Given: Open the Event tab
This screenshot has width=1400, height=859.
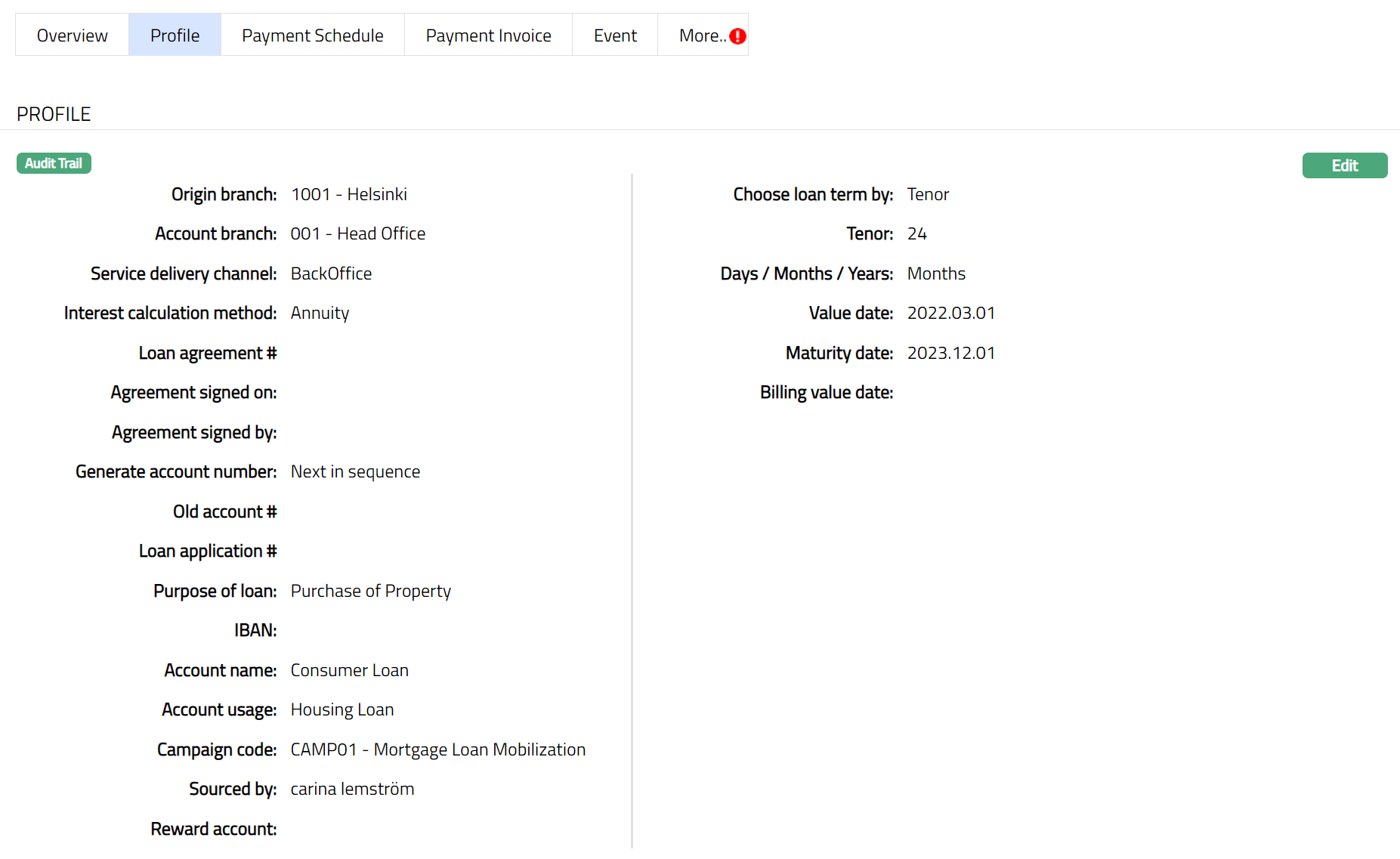Looking at the screenshot, I should click(615, 36).
